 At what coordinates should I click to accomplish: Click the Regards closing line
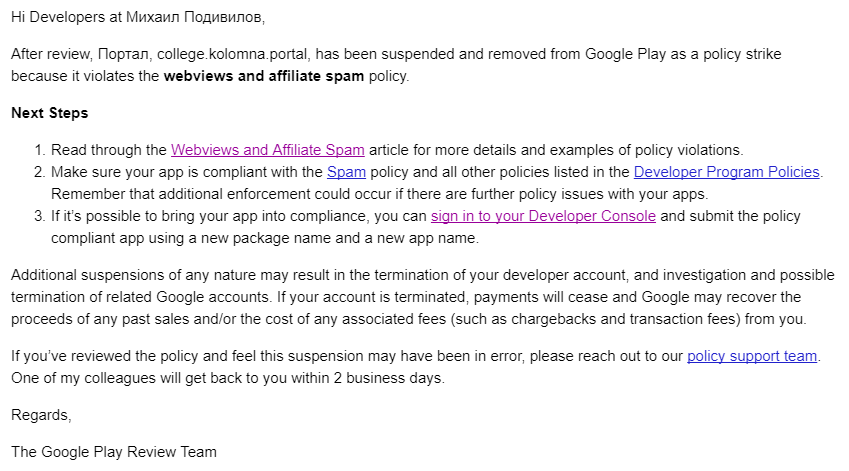(41, 415)
